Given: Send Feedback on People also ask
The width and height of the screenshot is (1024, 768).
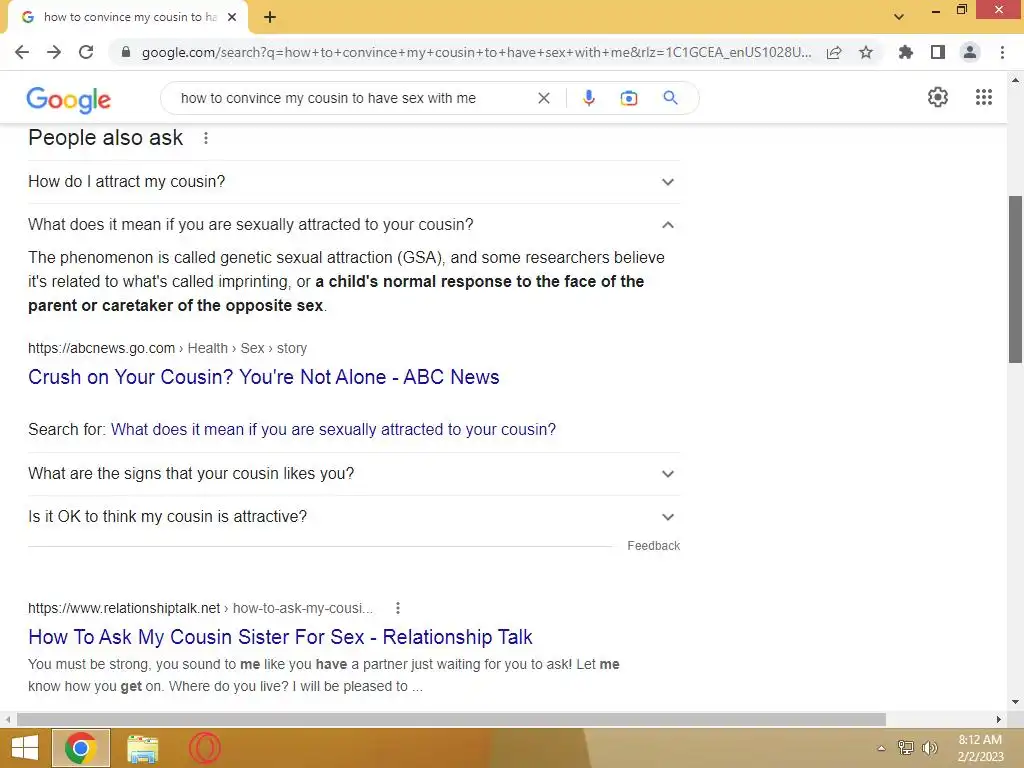Looking at the screenshot, I should tap(653, 545).
